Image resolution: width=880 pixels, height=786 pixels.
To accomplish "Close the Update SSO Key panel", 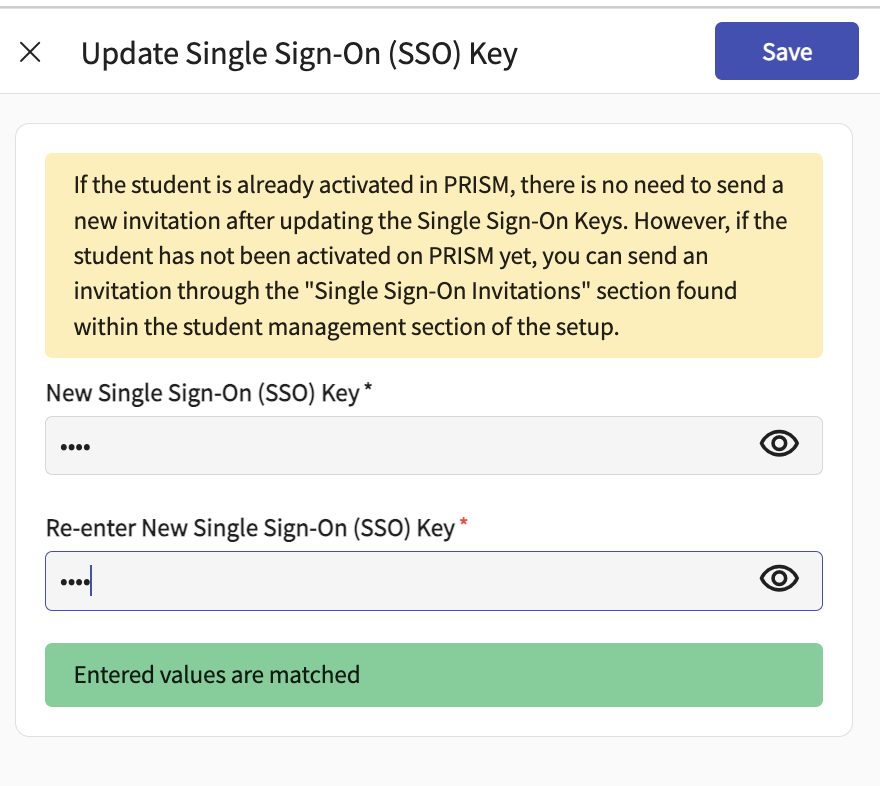I will [x=30, y=52].
